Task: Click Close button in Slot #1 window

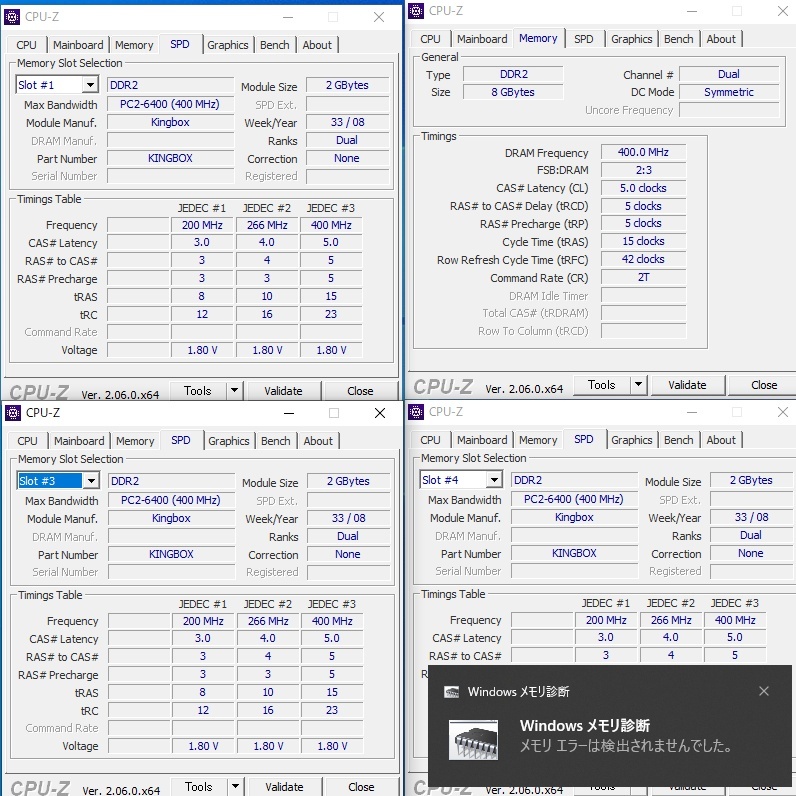Action: (360, 390)
